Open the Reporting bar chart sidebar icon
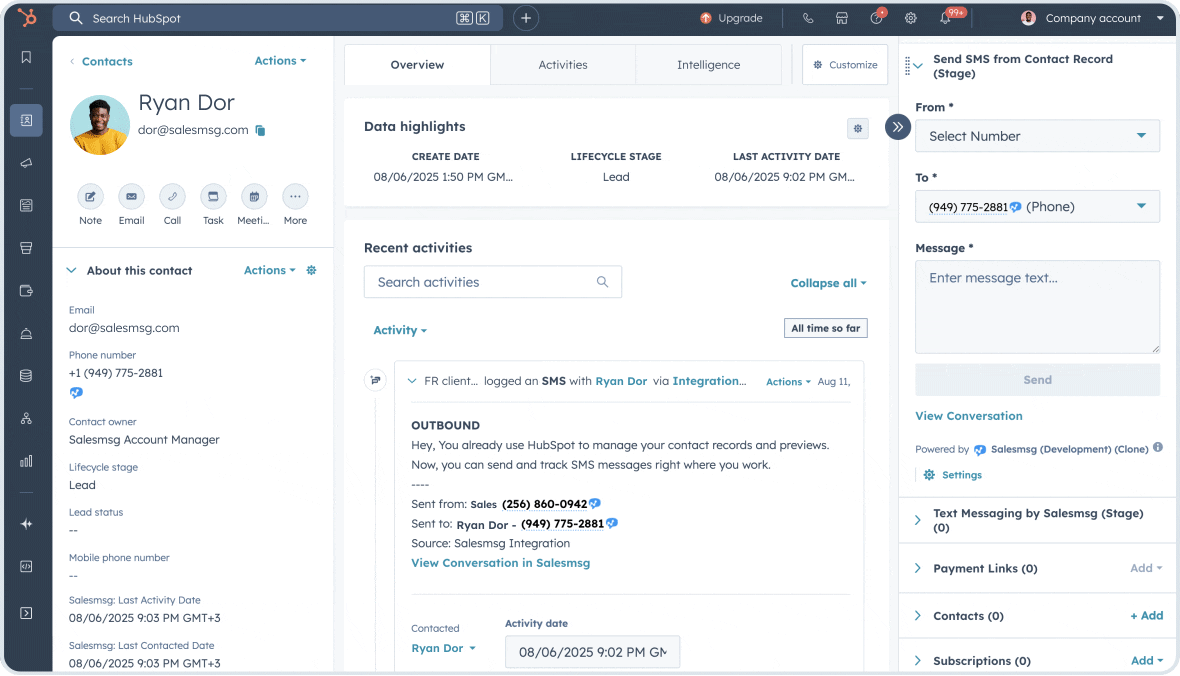 [x=26, y=461]
